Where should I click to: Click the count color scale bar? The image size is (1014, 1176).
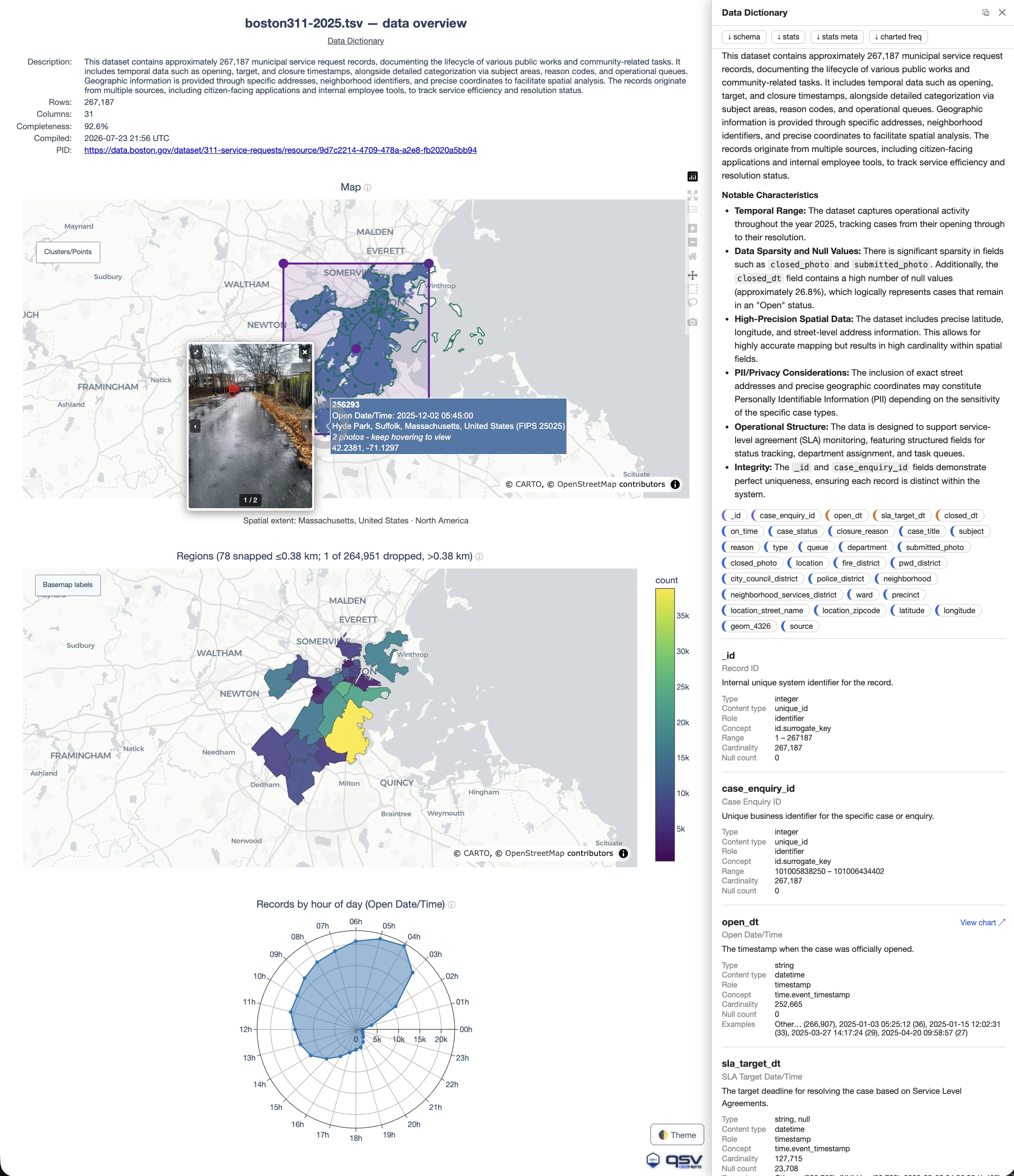[665, 725]
